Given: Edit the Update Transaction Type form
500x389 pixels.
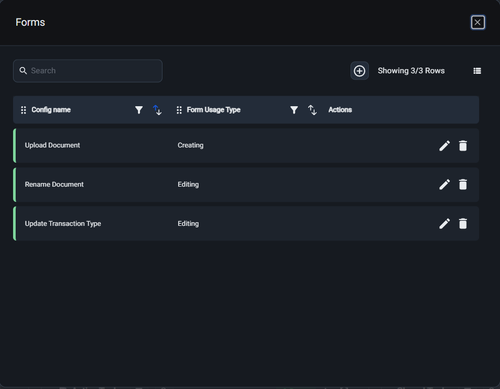Looking at the screenshot, I should click(444, 223).
